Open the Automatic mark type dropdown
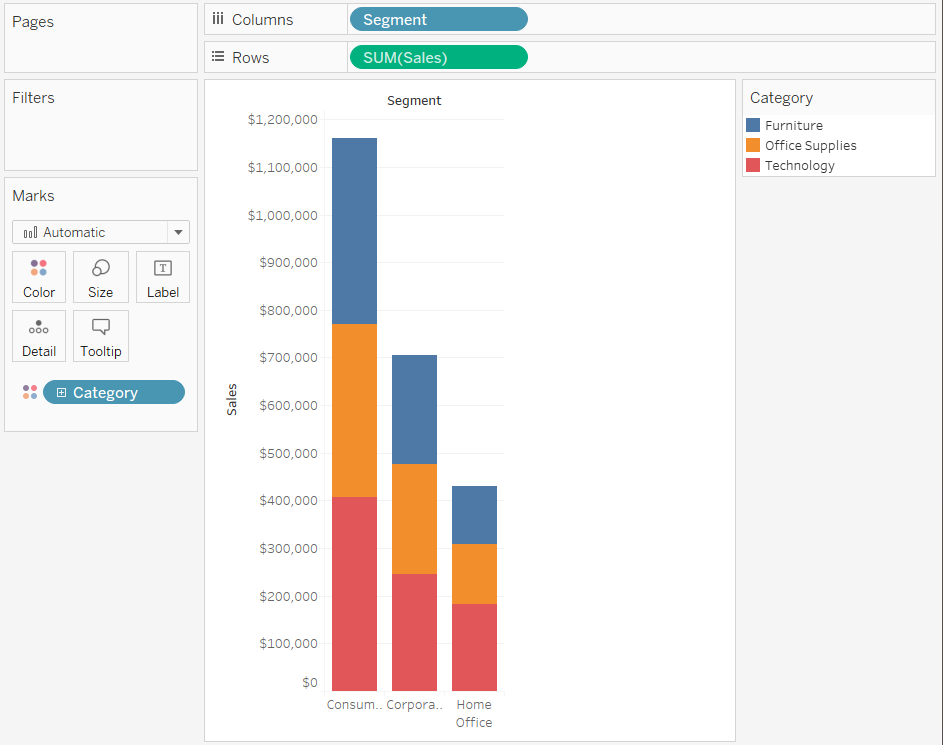 coord(178,232)
